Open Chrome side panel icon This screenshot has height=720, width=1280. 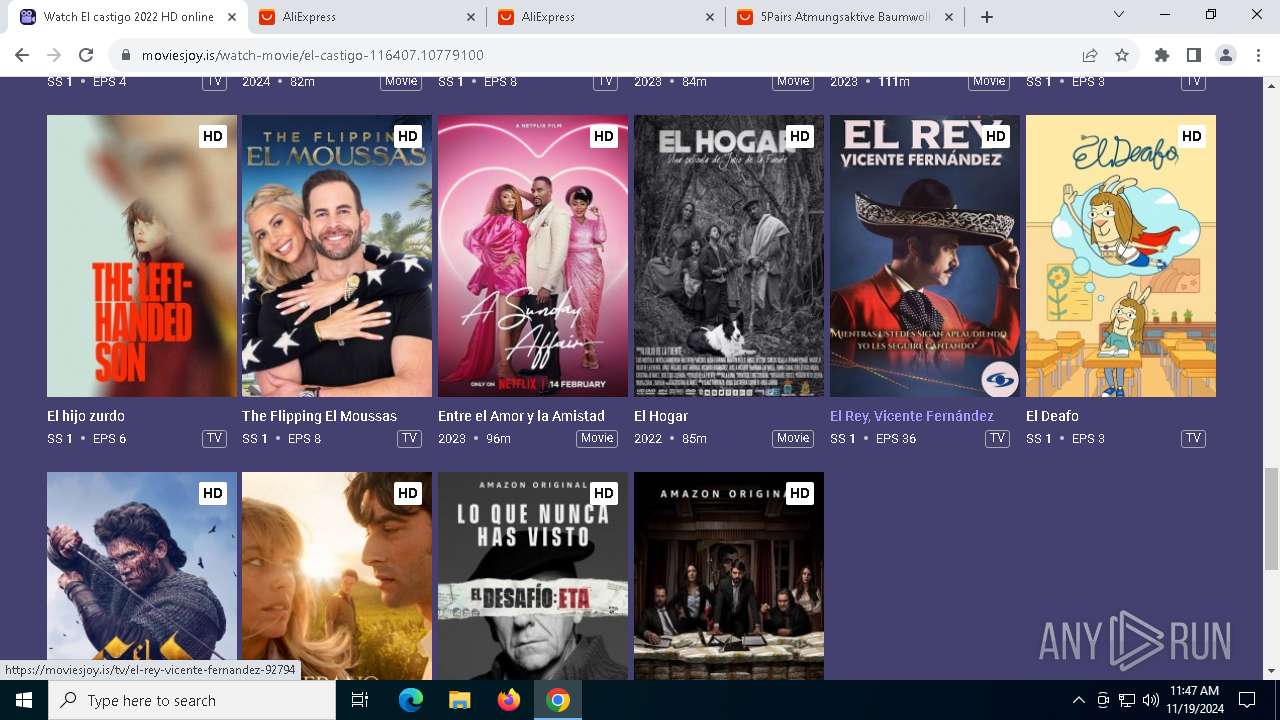[1194, 55]
